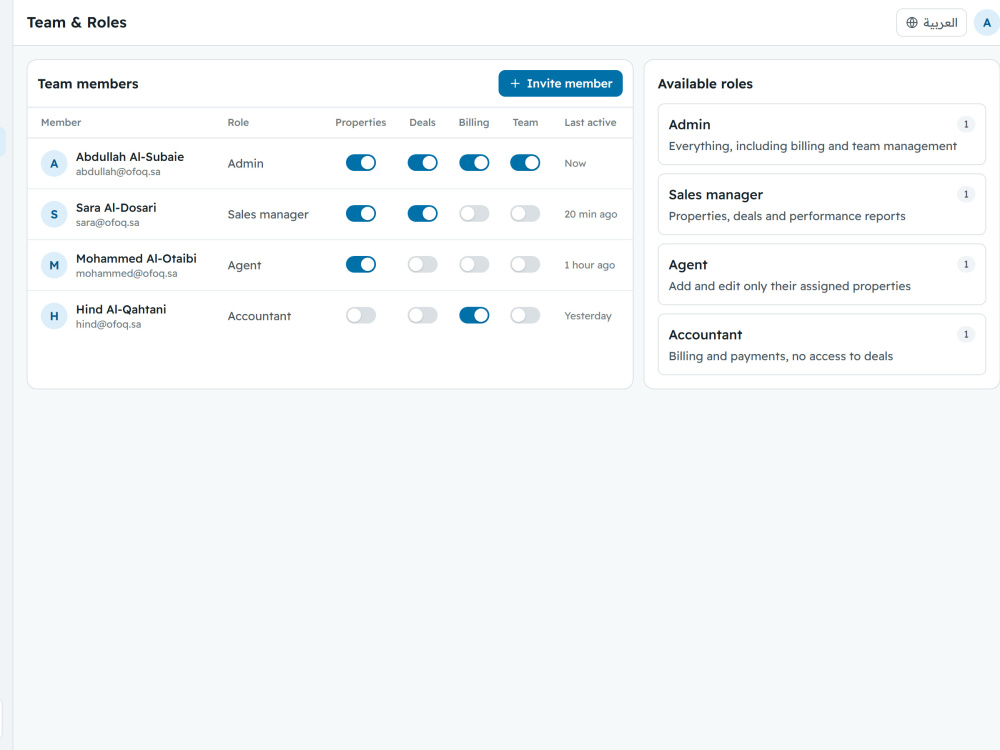1000x750 pixels.
Task: Open the user avatar menu in header
Action: [987, 23]
